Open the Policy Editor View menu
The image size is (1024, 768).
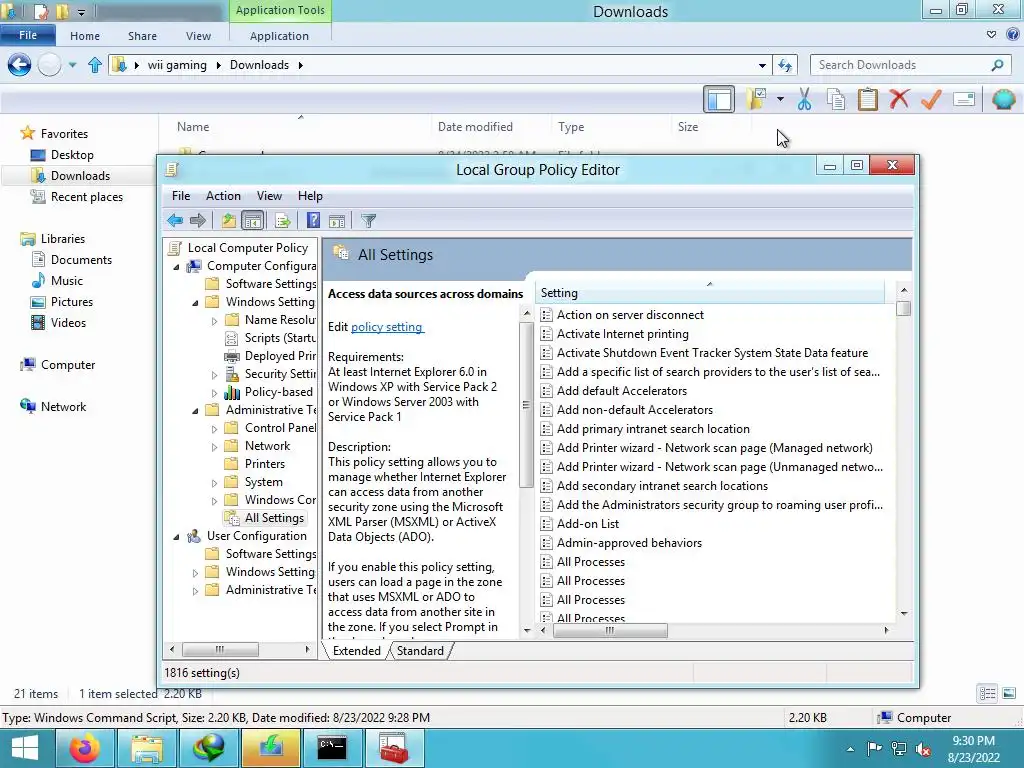pos(269,196)
